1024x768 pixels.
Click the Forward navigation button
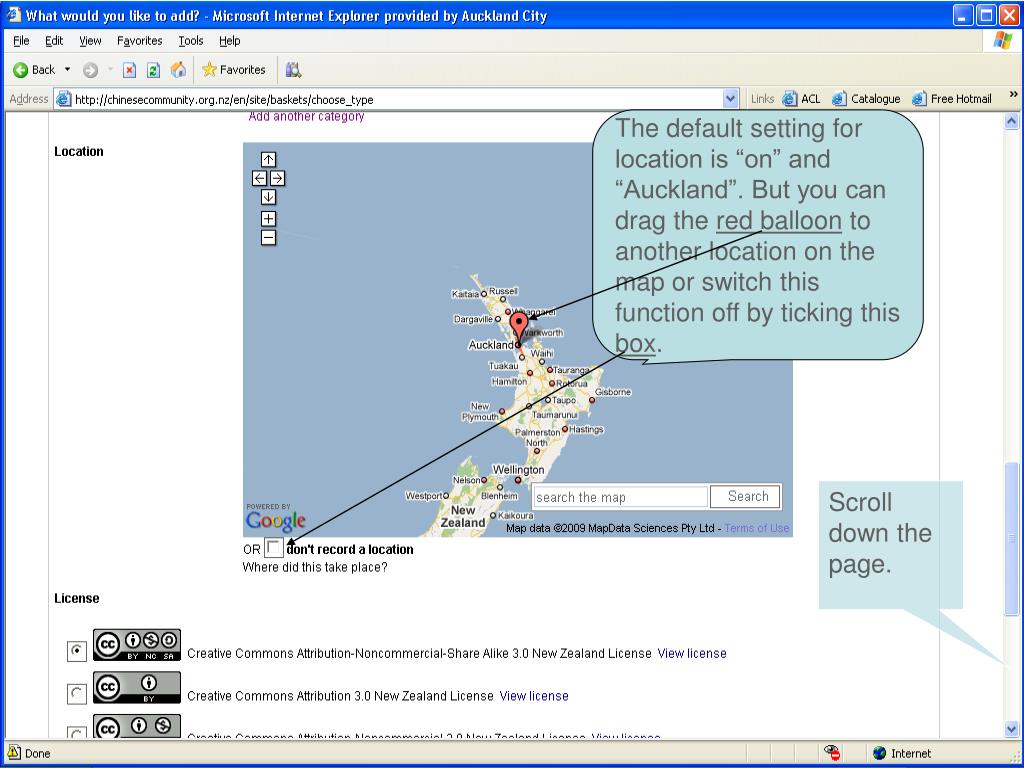[90, 70]
